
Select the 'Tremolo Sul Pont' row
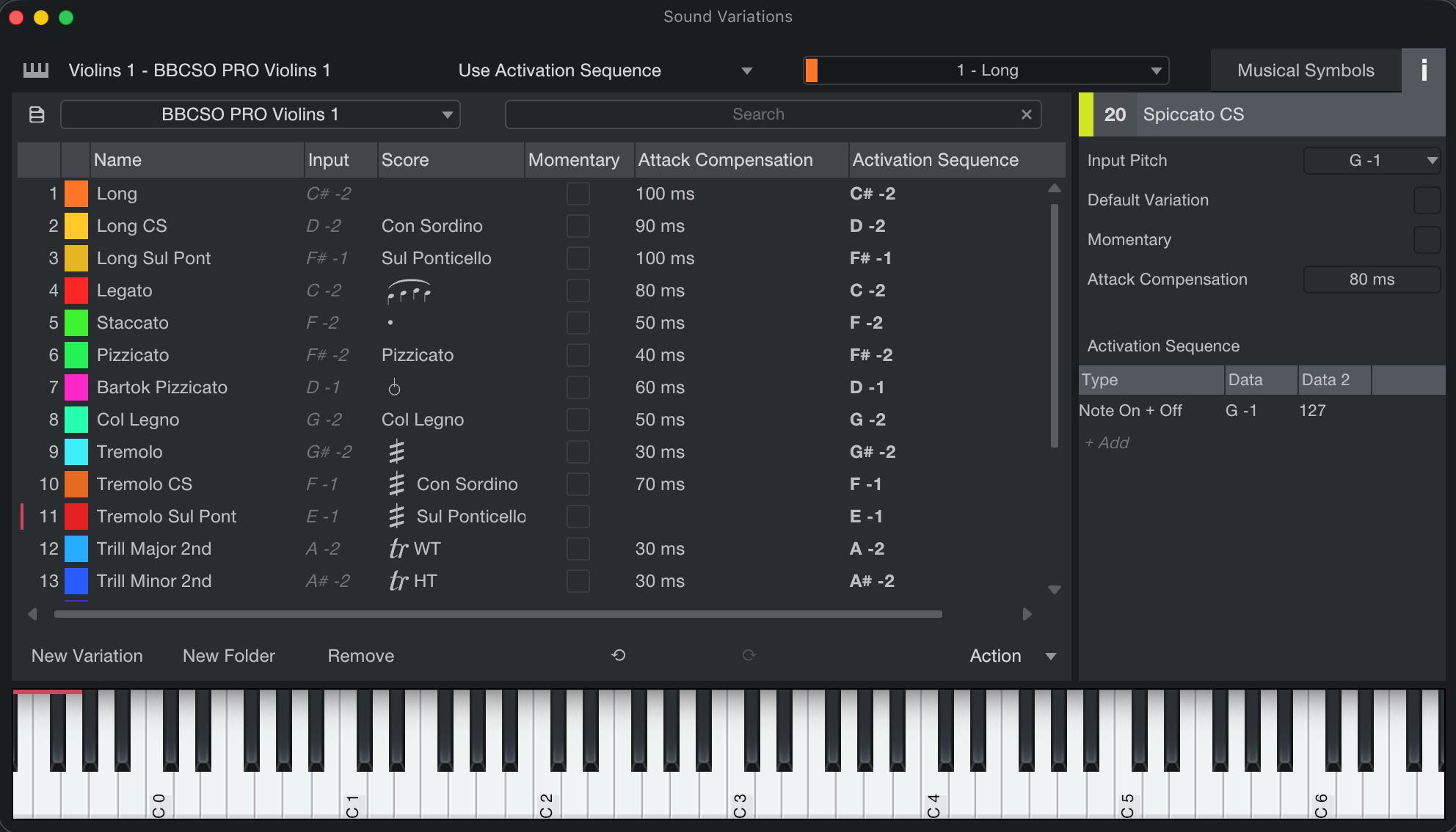[542, 517]
